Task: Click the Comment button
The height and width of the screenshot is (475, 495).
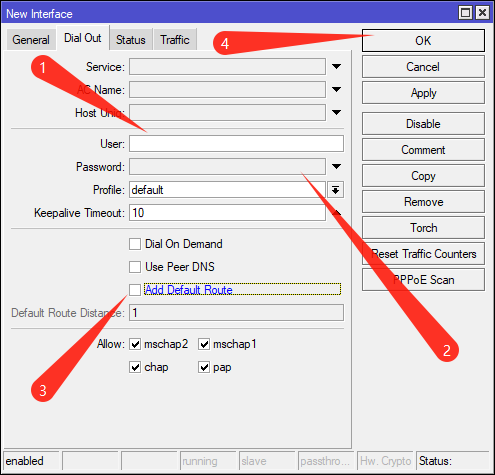Action: pos(423,150)
